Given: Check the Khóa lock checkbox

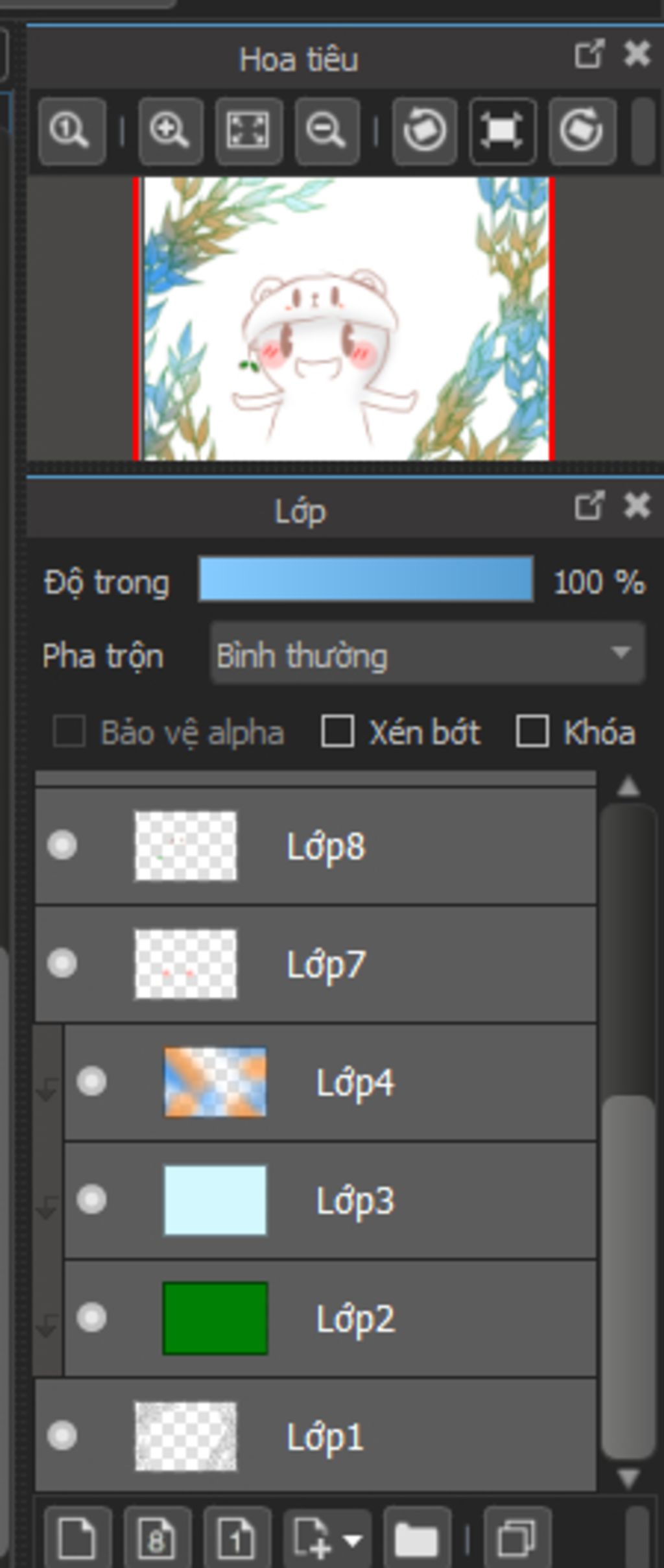Looking at the screenshot, I should coord(532,732).
